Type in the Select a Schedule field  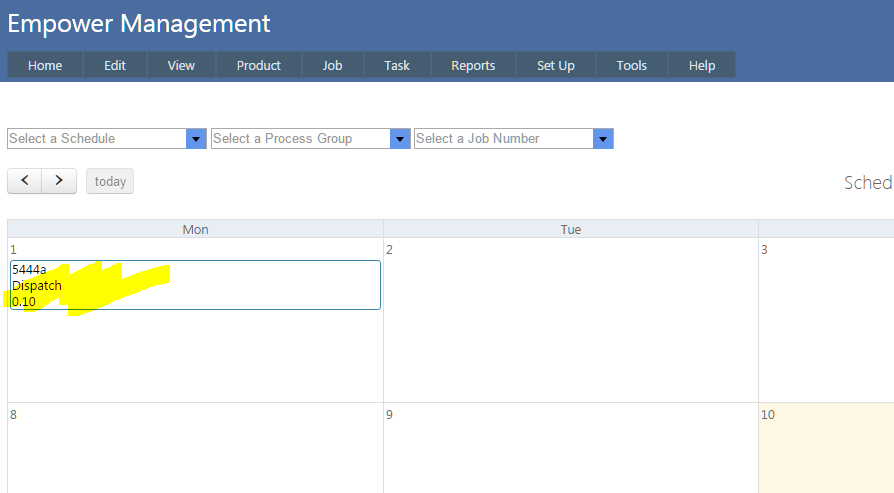tap(96, 139)
